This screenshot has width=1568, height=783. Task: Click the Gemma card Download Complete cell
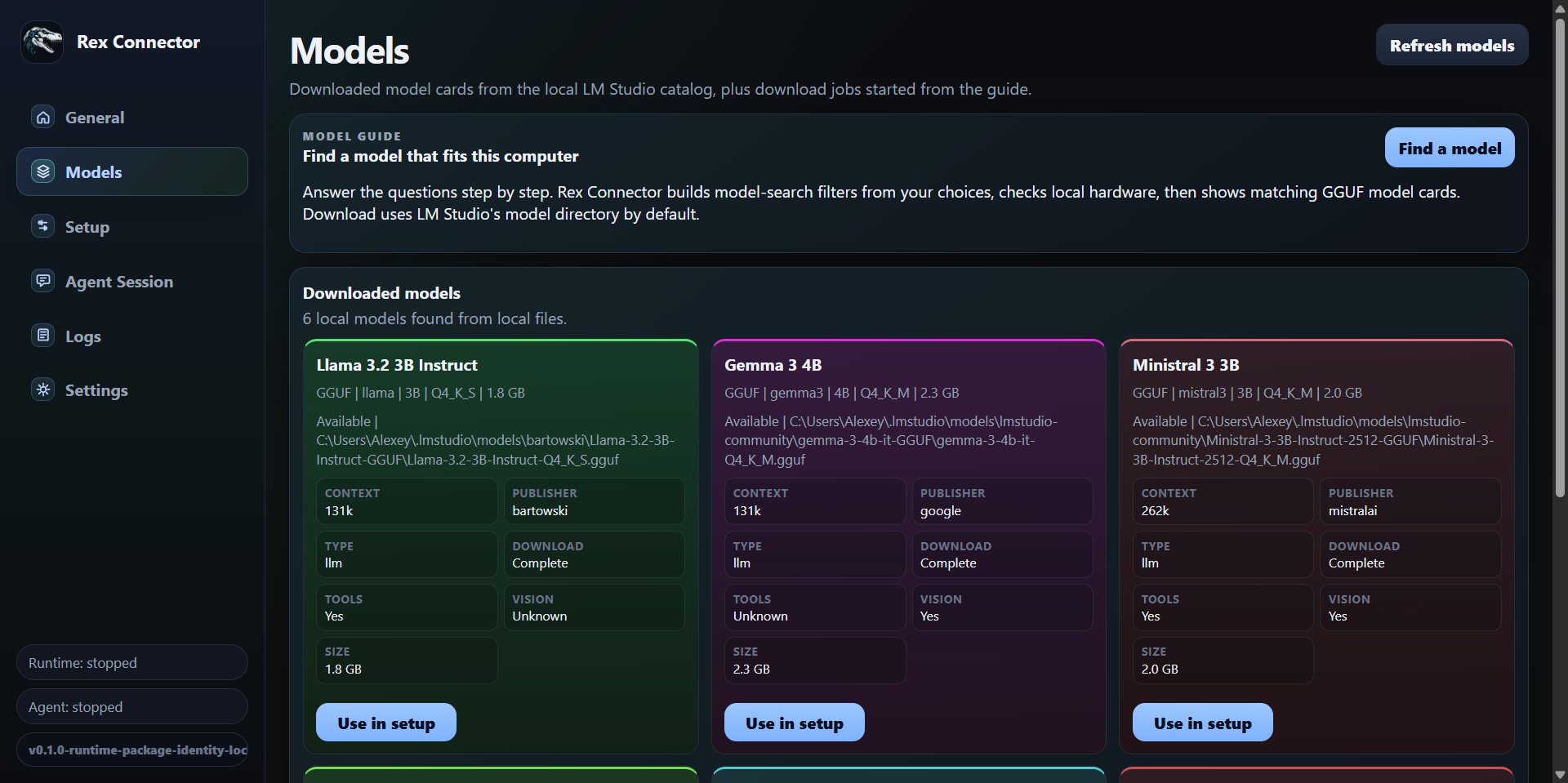coord(1003,554)
